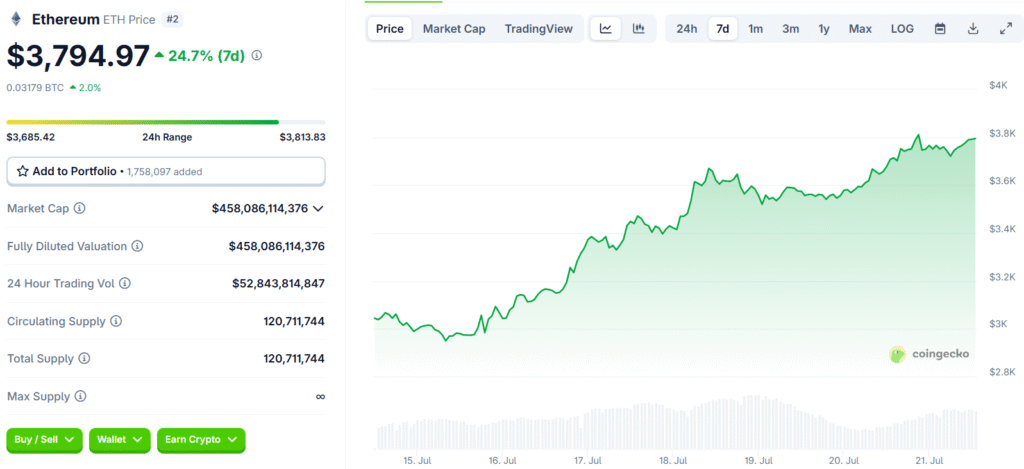Viewport: 1024px width, 469px height.
Task: Download the chart data
Action: tap(973, 29)
